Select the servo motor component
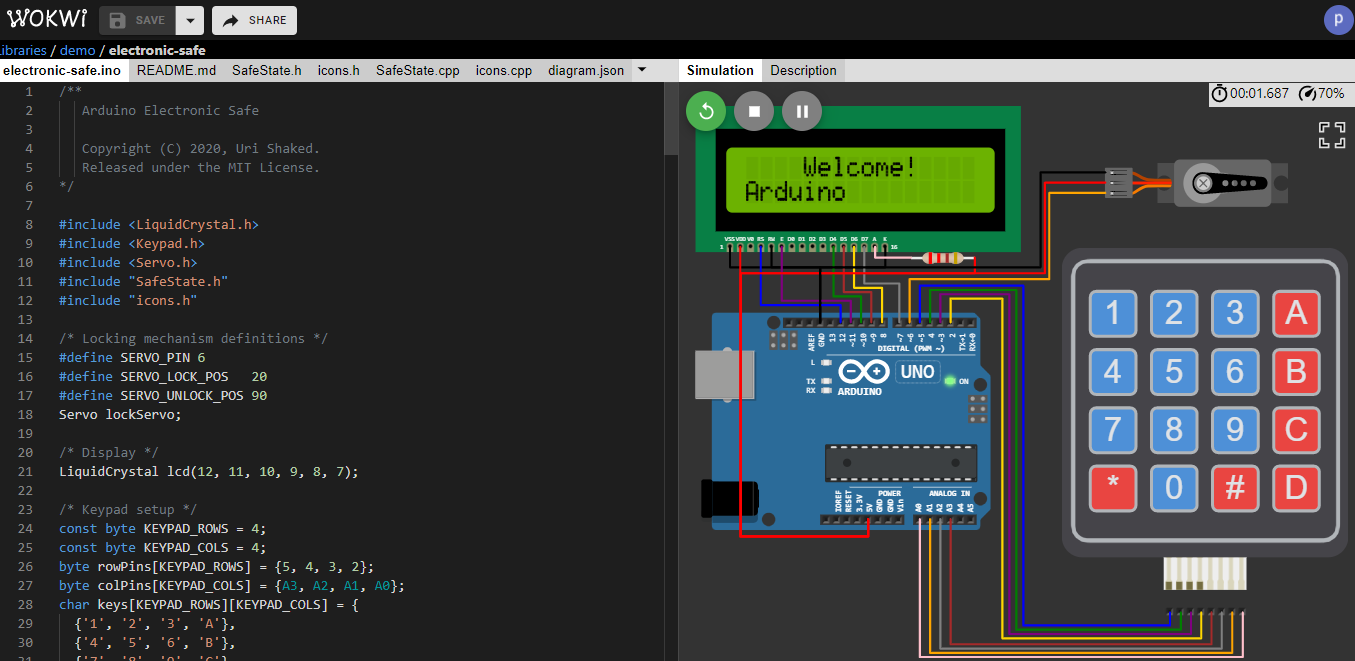1355x661 pixels. tap(1221, 183)
